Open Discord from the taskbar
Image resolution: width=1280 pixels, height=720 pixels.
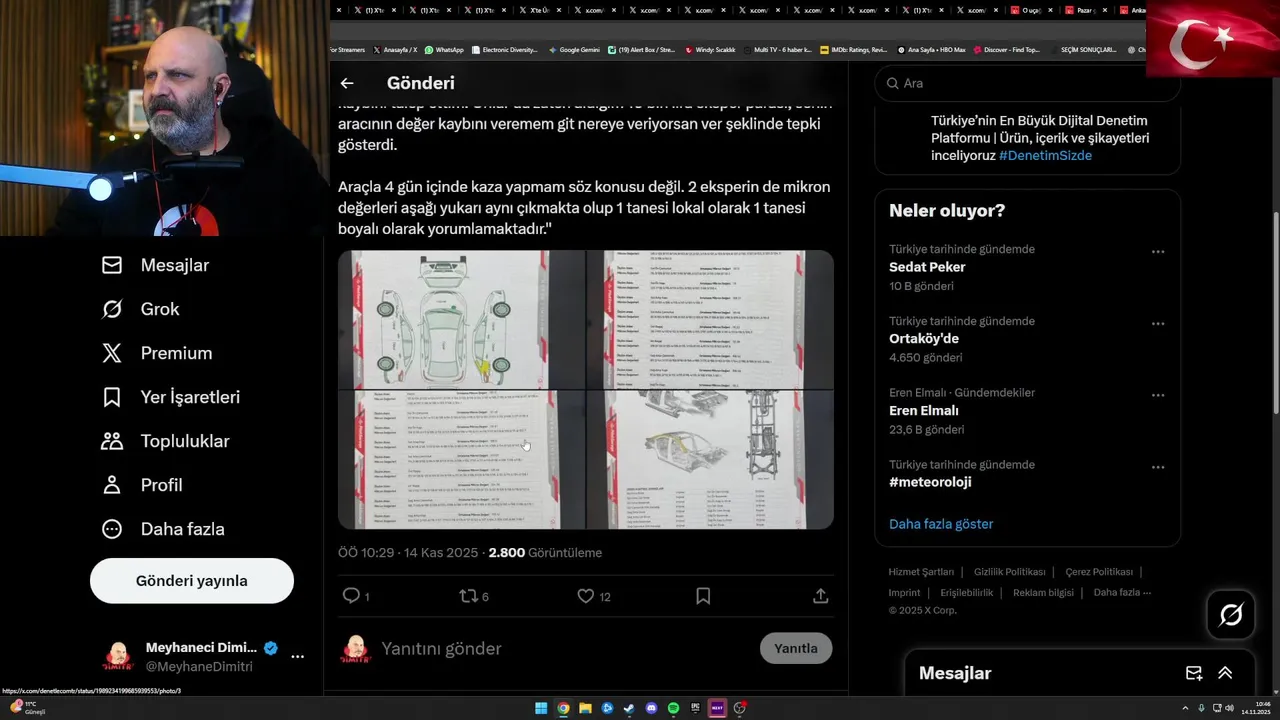651,708
